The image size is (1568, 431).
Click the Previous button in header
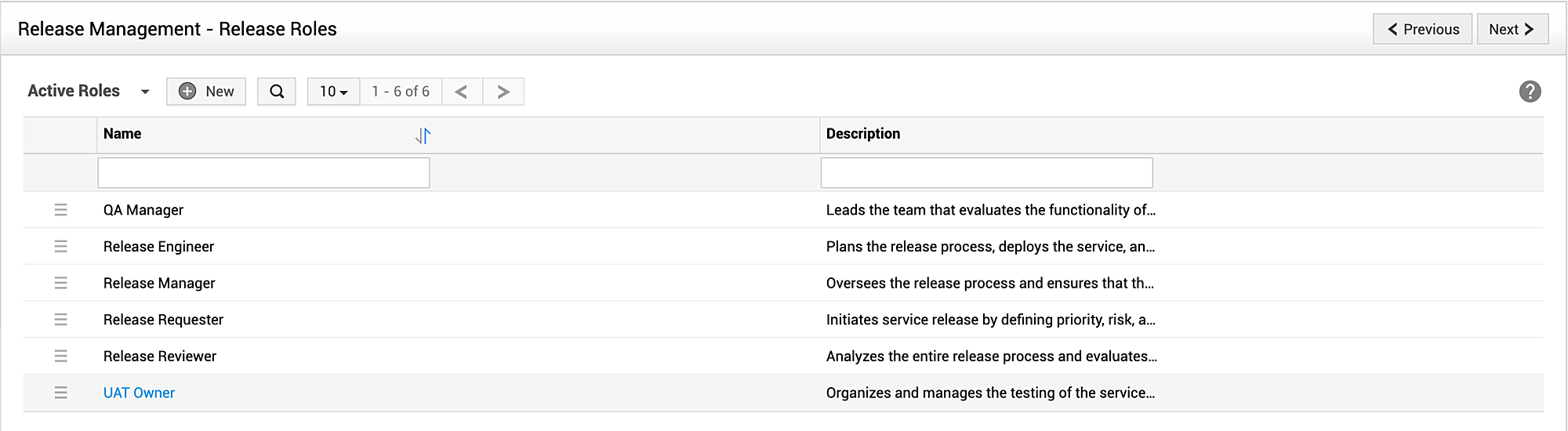tap(1422, 29)
